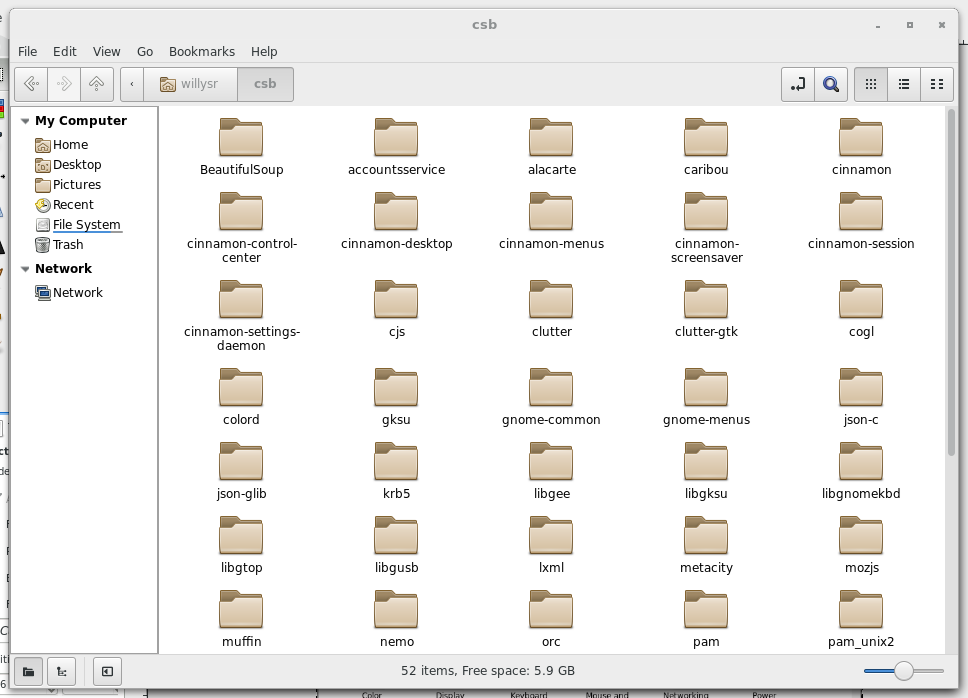This screenshot has width=968, height=698.
Task: Adjust the icon zoom slider
Action: 904,671
